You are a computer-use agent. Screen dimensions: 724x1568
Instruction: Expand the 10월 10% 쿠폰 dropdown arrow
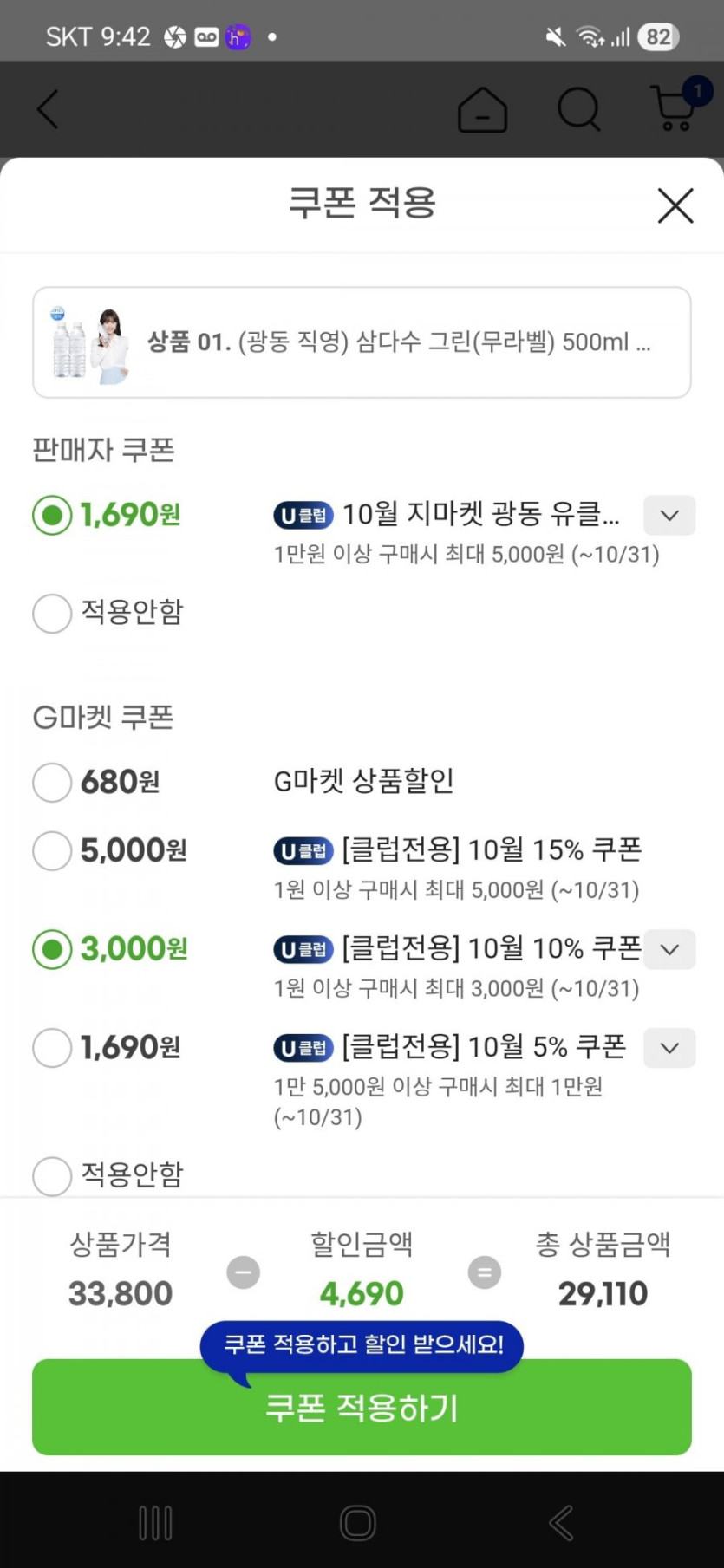[x=669, y=949]
